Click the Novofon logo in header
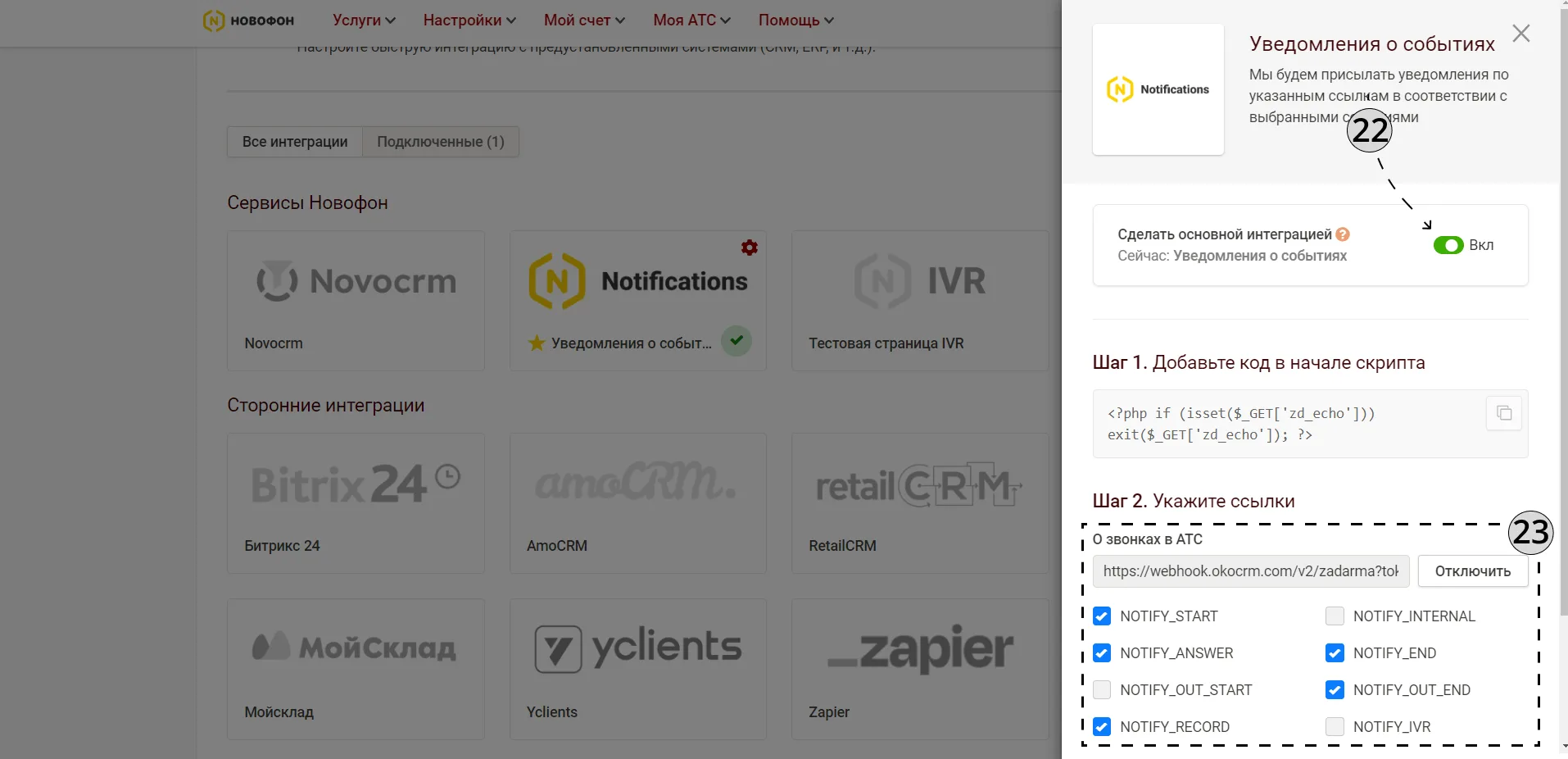Screen dimensions: 1568x759 click(x=248, y=20)
